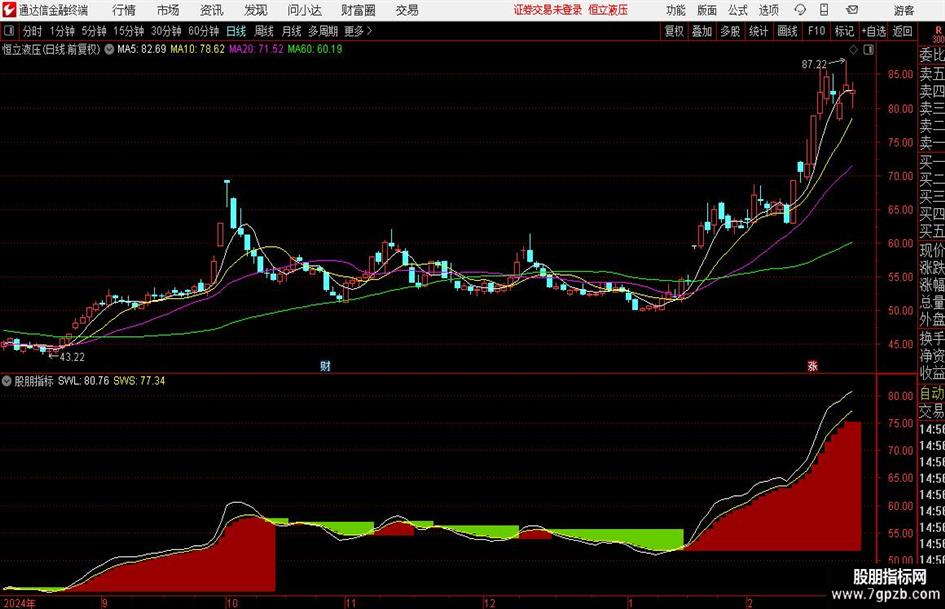Open the 选项 menu
This screenshot has height=609, width=945.
(768, 10)
